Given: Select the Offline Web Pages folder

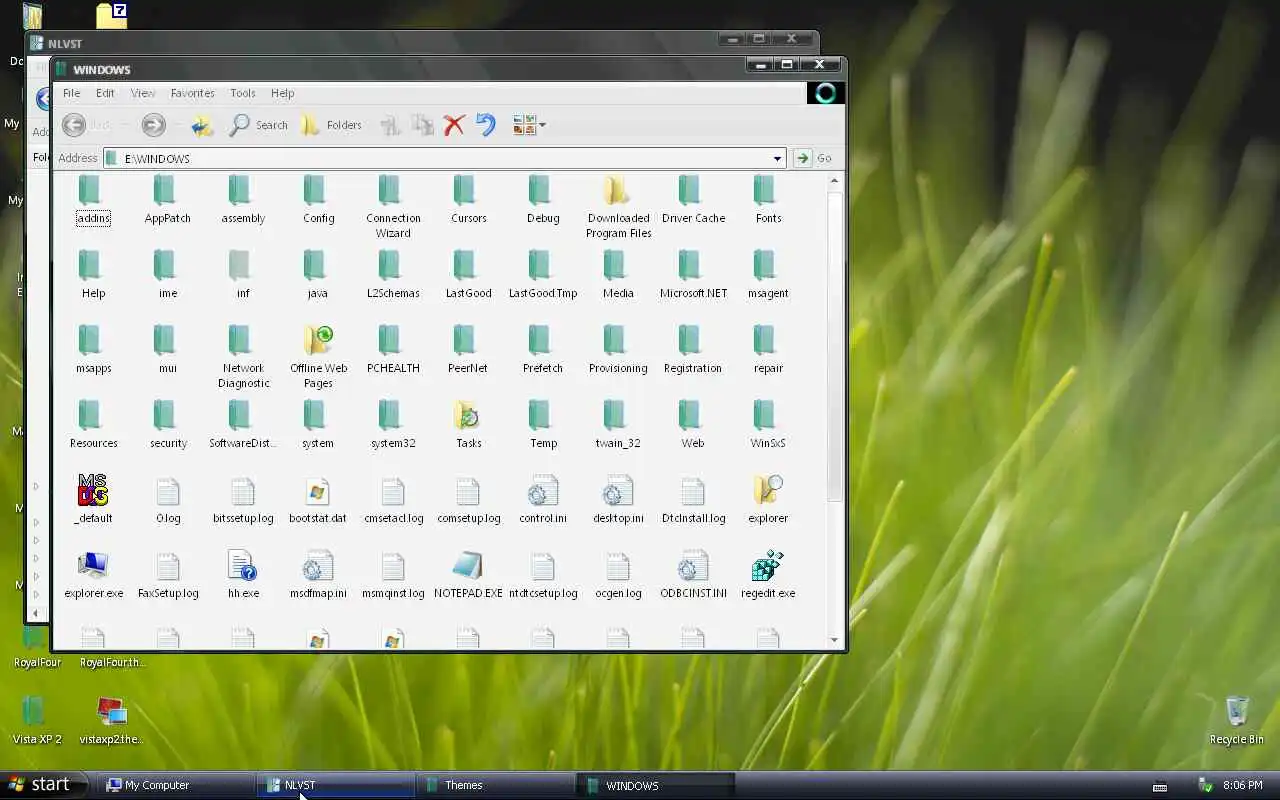Looking at the screenshot, I should coord(318,357).
